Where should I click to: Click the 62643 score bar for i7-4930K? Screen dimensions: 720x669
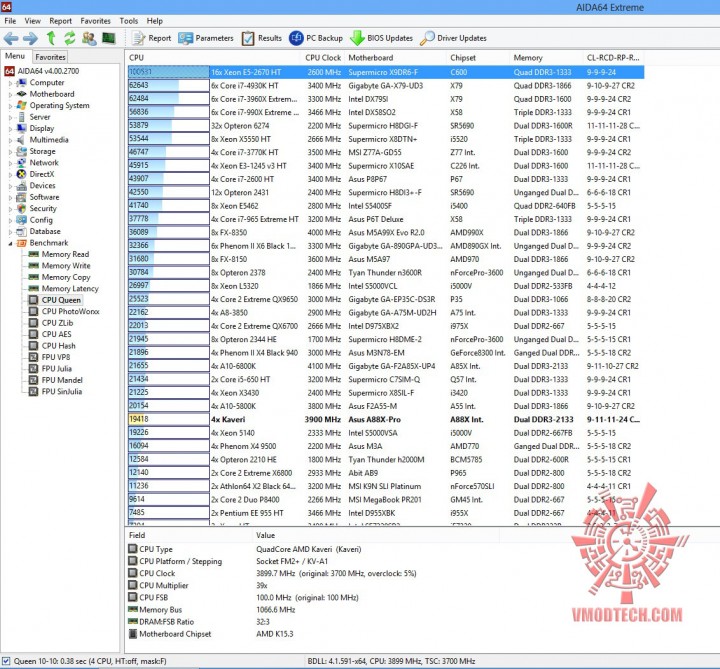click(x=169, y=85)
